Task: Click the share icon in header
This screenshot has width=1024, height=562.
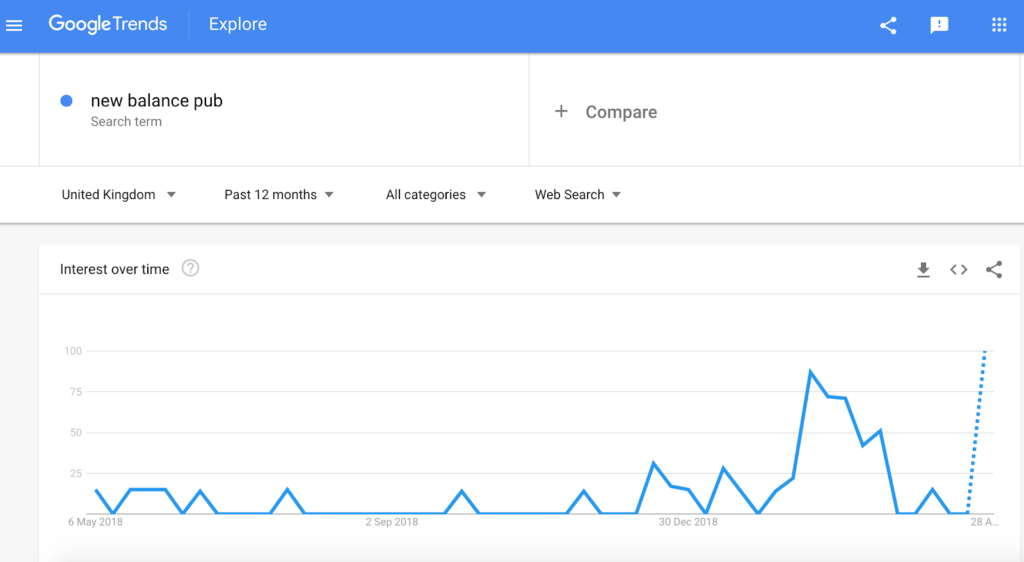Action: [x=888, y=25]
